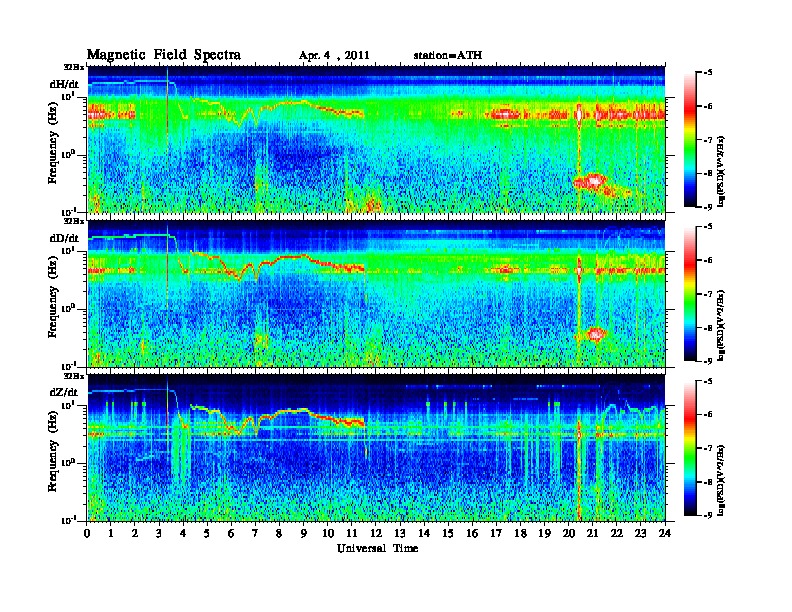Click the color bar beside dD/dt panel
Image resolution: width=792 pixels, height=612 pixels.
click(689, 294)
